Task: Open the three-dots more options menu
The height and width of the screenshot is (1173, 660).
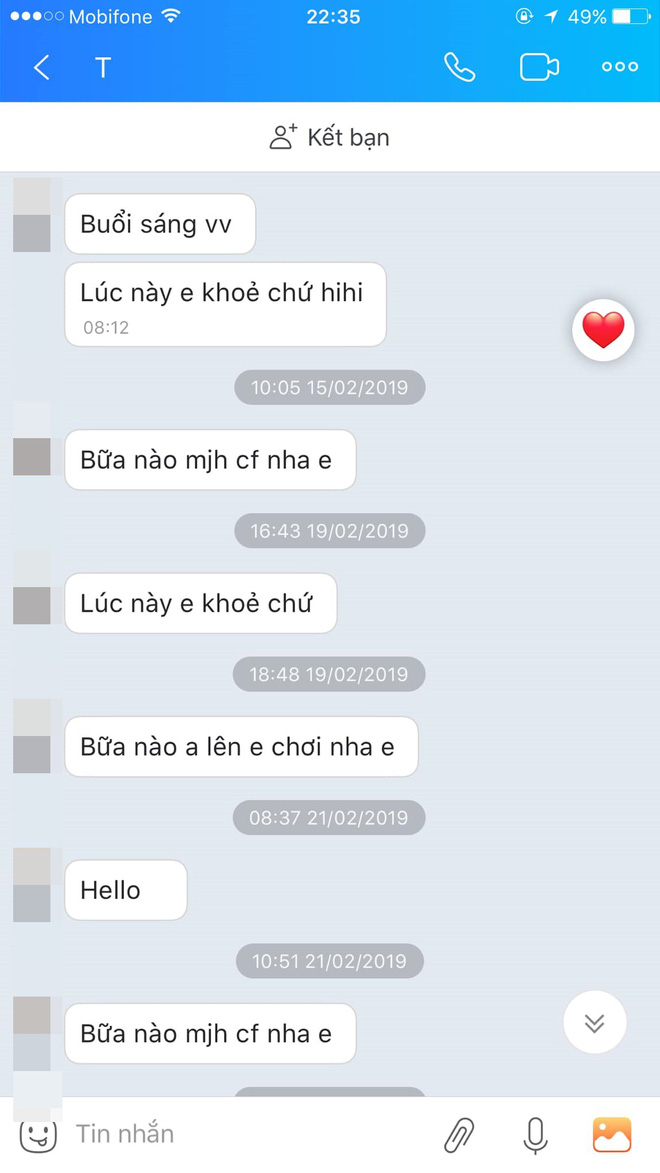Action: (x=620, y=67)
